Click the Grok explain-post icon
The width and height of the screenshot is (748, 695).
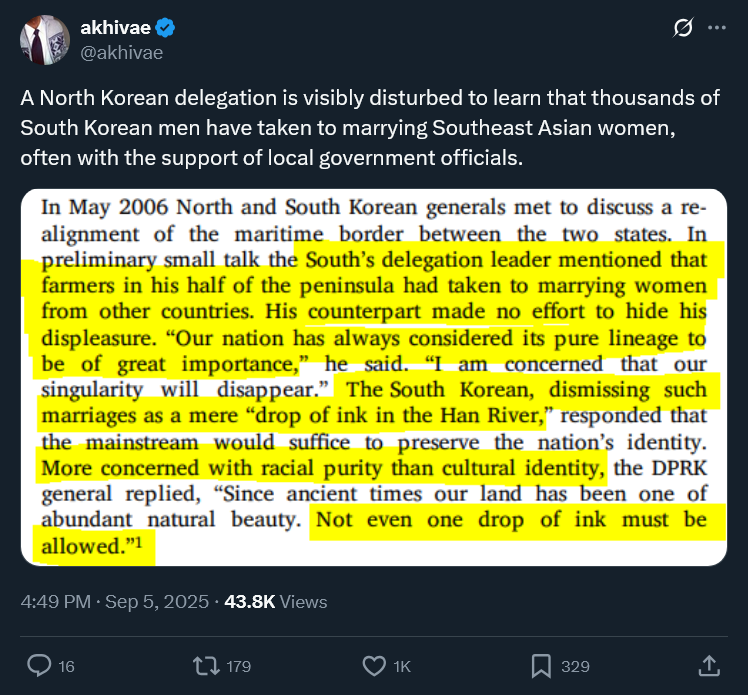point(683,29)
